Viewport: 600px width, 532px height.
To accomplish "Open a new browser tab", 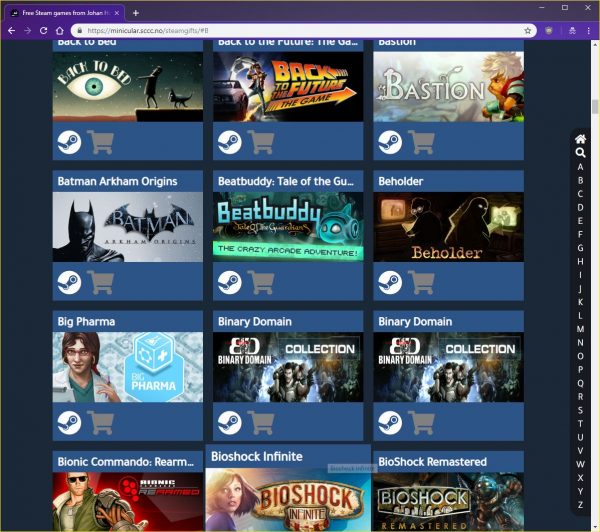I will coord(135,13).
